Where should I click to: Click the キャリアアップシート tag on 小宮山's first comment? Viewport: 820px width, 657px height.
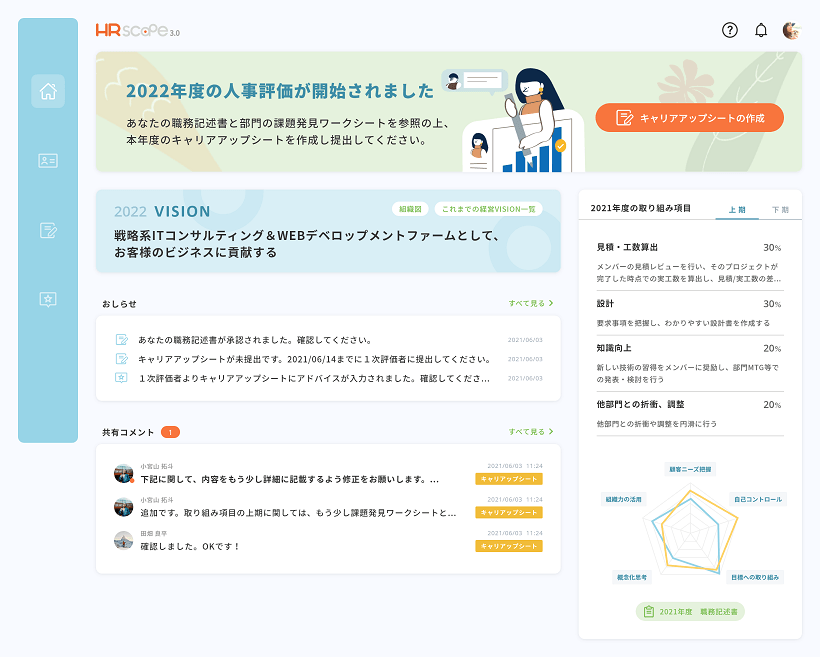(x=507, y=479)
